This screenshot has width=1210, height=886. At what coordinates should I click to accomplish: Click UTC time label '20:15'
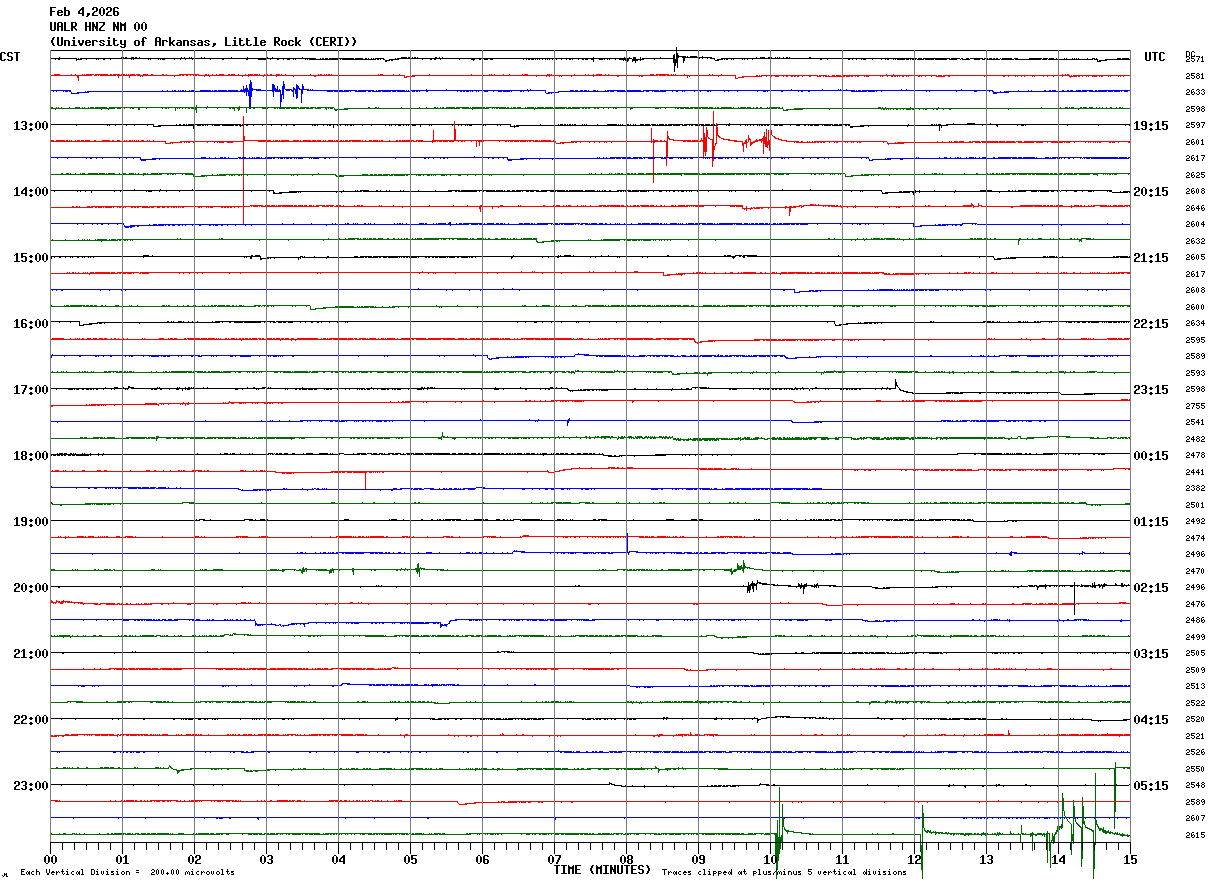click(1151, 192)
